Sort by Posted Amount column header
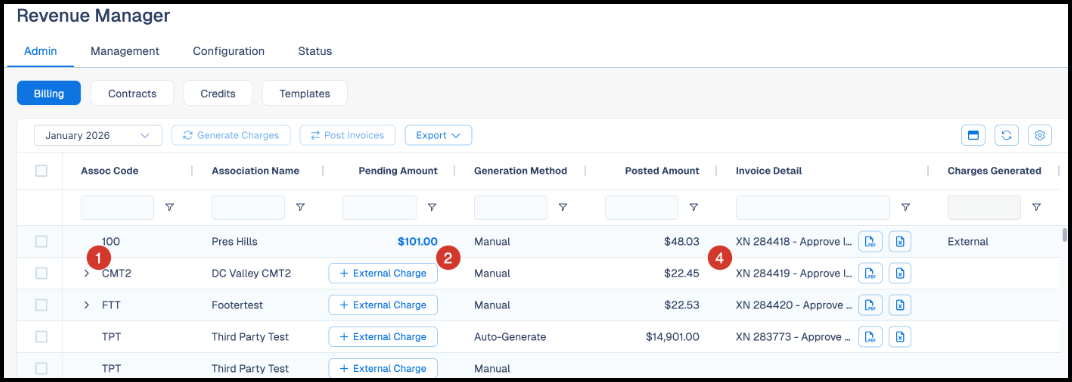The image size is (1072, 382). click(x=662, y=171)
